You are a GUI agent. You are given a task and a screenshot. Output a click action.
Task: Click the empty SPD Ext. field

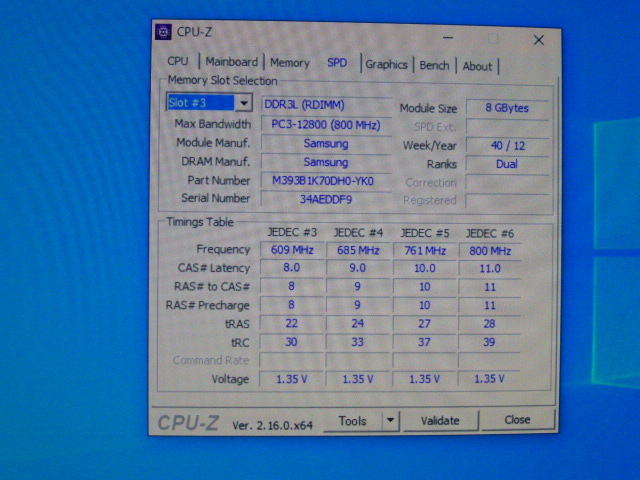tap(507, 127)
